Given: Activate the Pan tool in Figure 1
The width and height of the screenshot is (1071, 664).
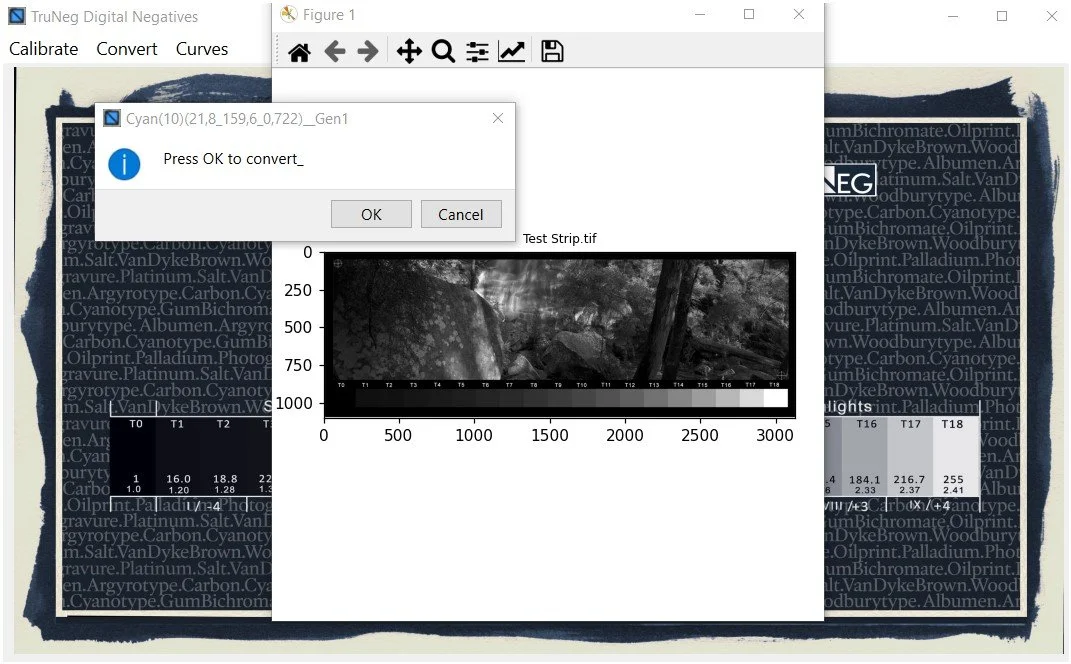Looking at the screenshot, I should [408, 51].
